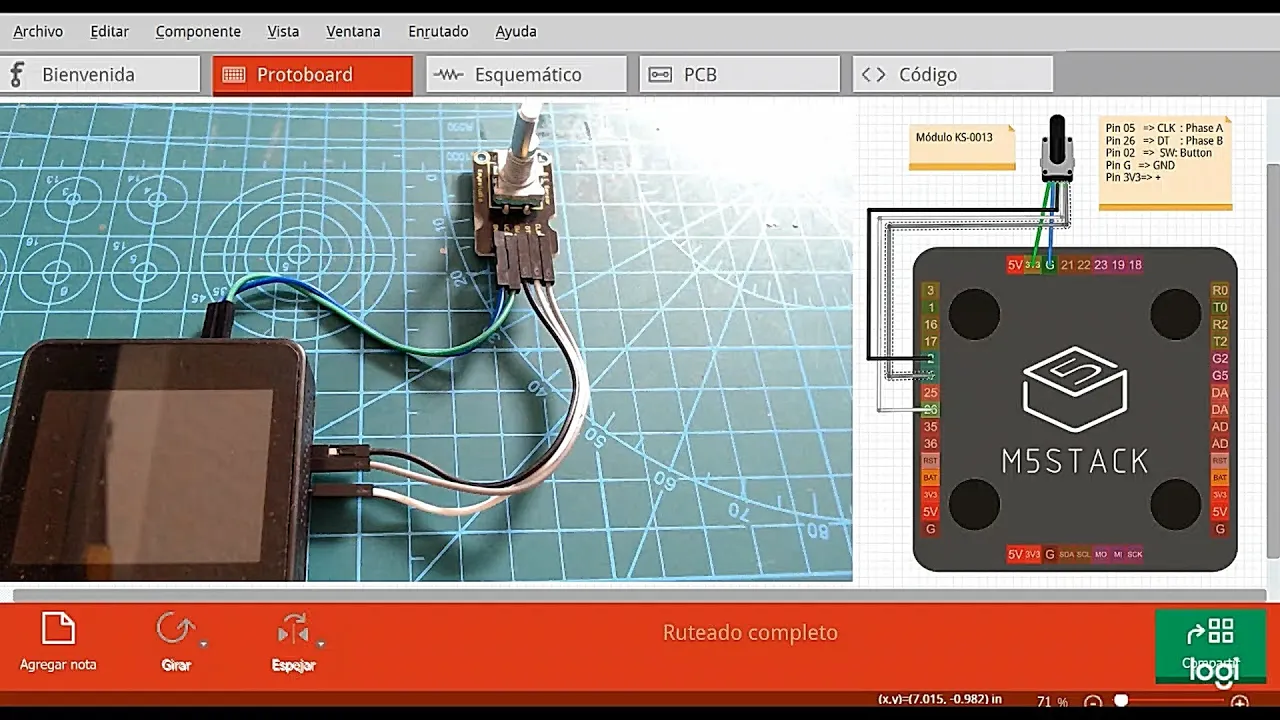Click pin G2 on M5Stack right header
Screen dimensions: 1280x720
(x=1220, y=358)
